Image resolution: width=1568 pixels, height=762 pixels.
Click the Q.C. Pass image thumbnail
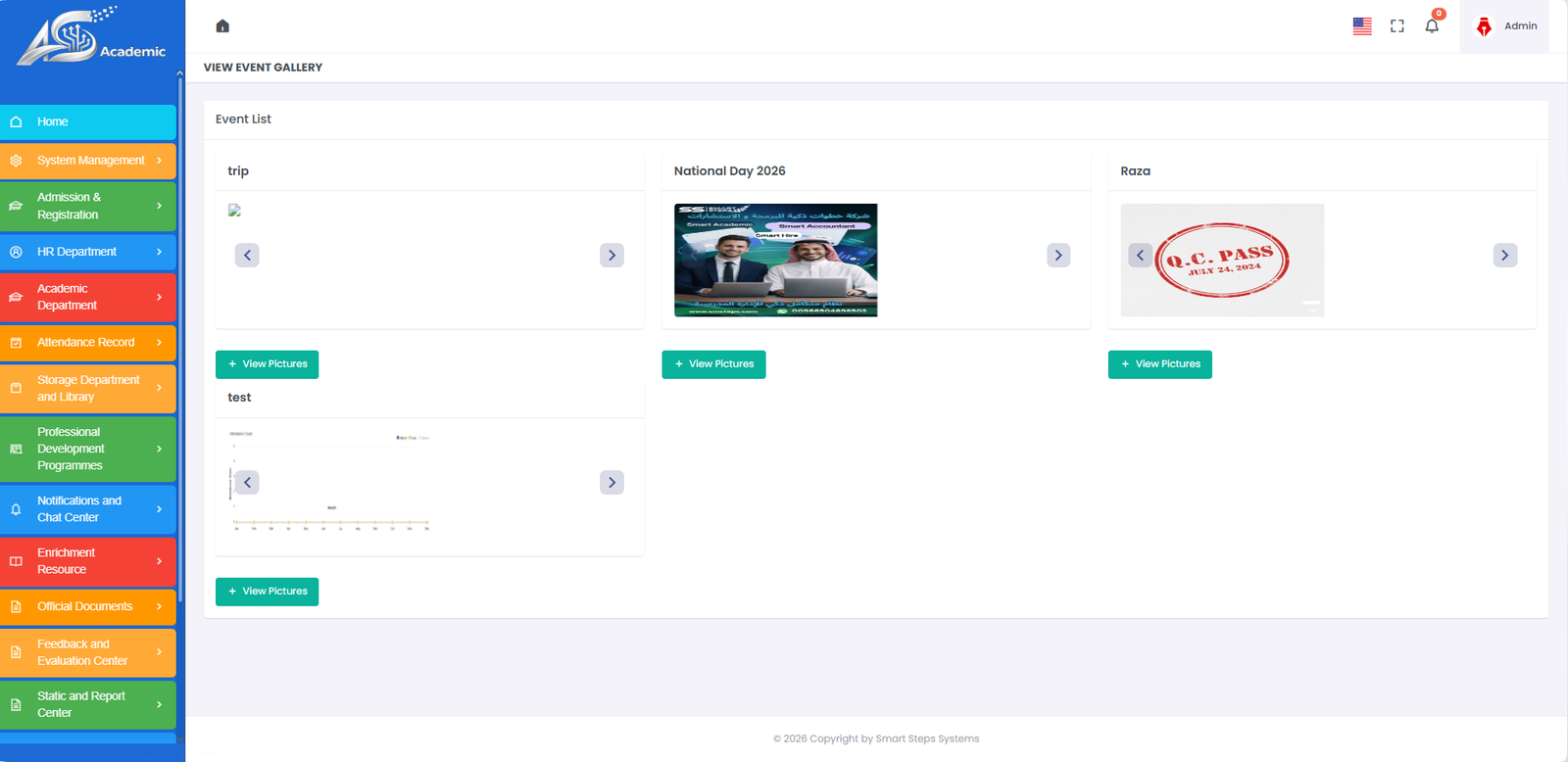(x=1223, y=261)
